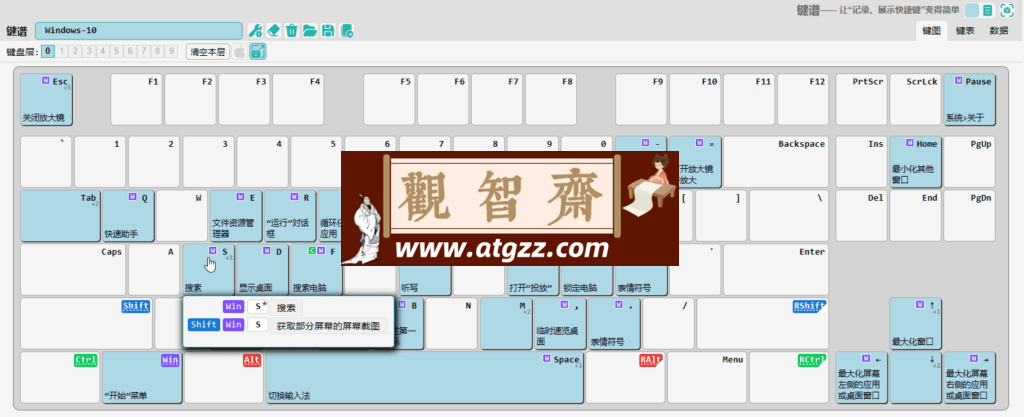Click the PrtScr key
Image resolution: width=1024 pixels, height=417 pixels.
[x=861, y=99]
